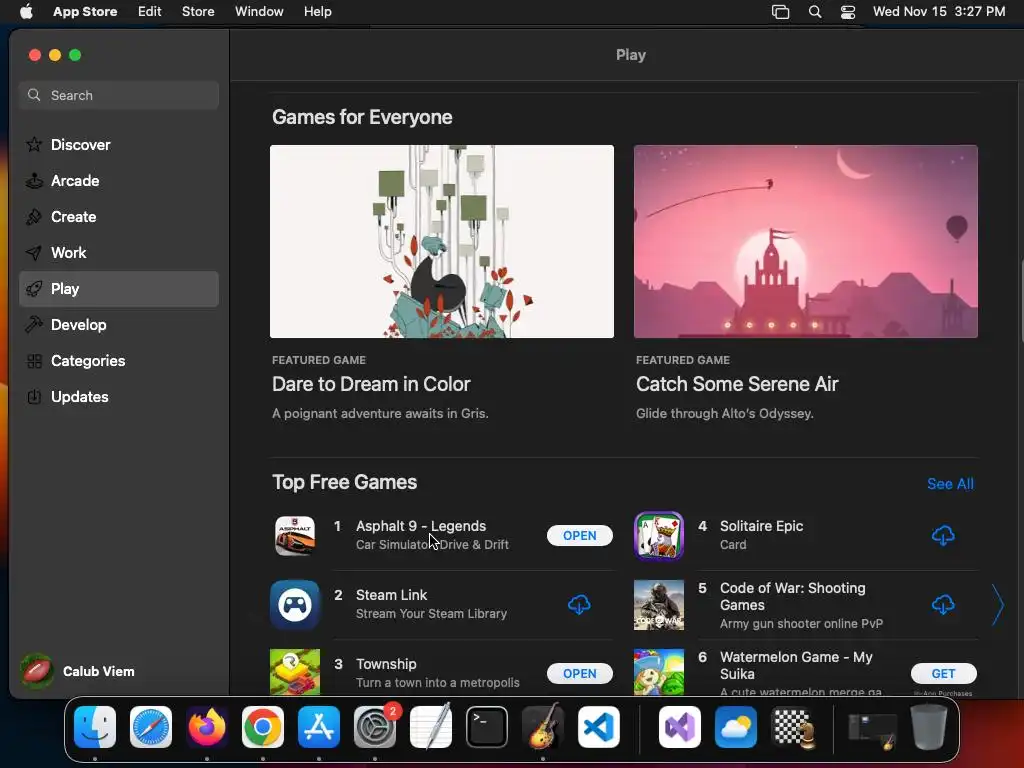Select the Play rocket icon
This screenshot has width=1024, height=768.
[x=34, y=289]
